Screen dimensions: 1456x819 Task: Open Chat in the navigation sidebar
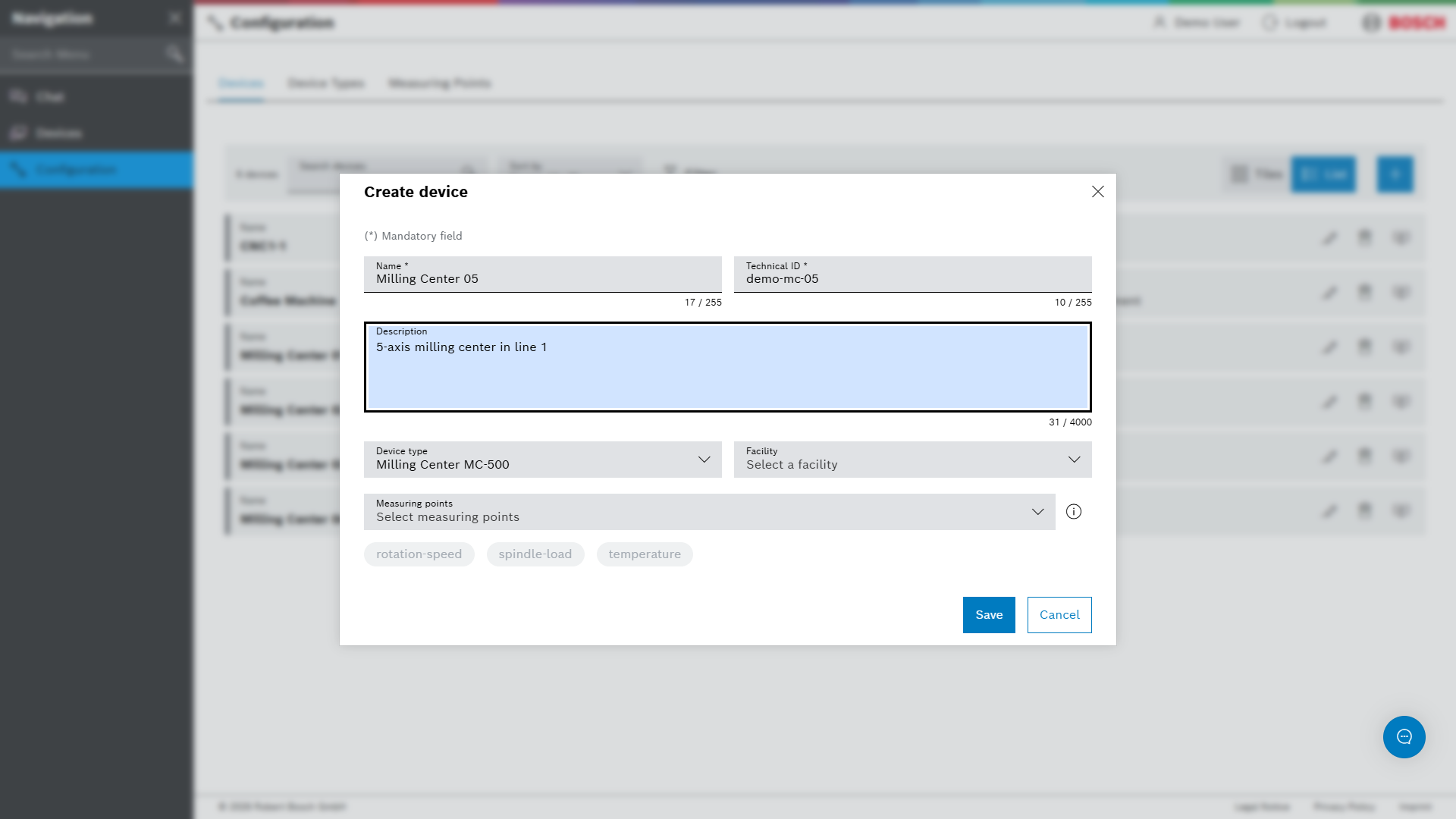tap(96, 97)
